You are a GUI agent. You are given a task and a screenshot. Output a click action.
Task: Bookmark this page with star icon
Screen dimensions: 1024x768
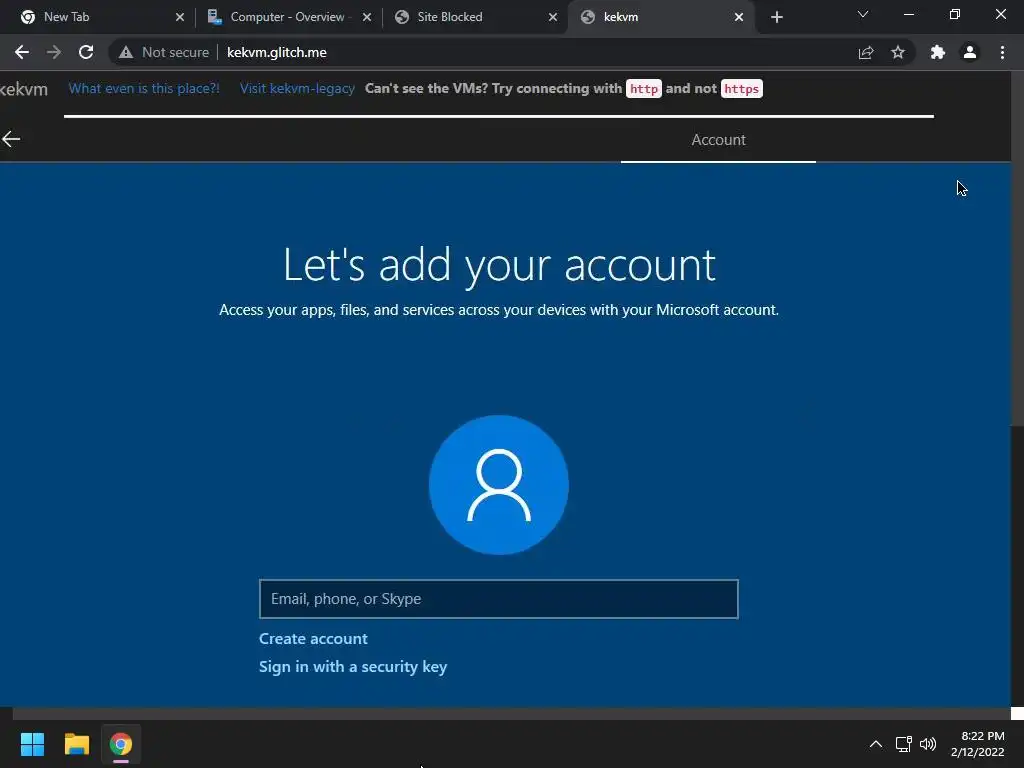click(x=898, y=52)
